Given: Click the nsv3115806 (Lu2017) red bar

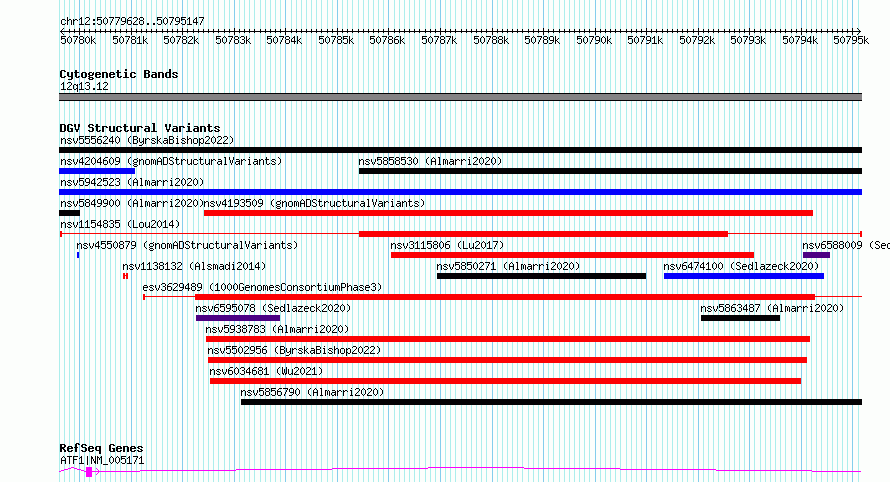Looking at the screenshot, I should pos(572,255).
